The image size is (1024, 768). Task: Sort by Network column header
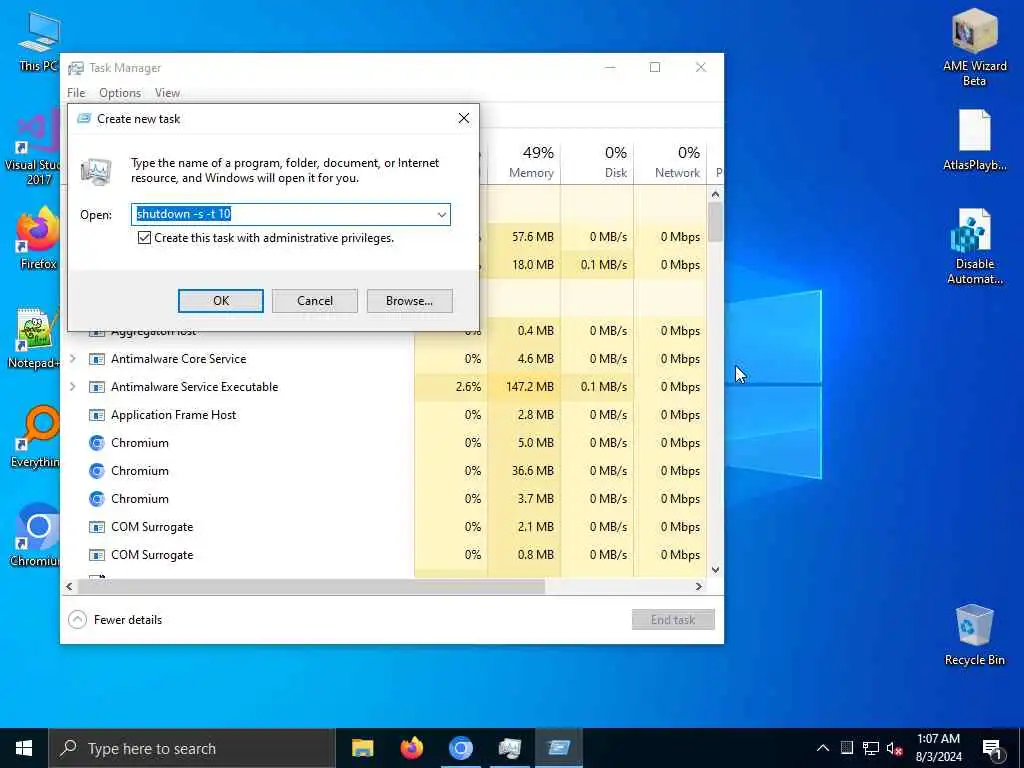(x=670, y=162)
